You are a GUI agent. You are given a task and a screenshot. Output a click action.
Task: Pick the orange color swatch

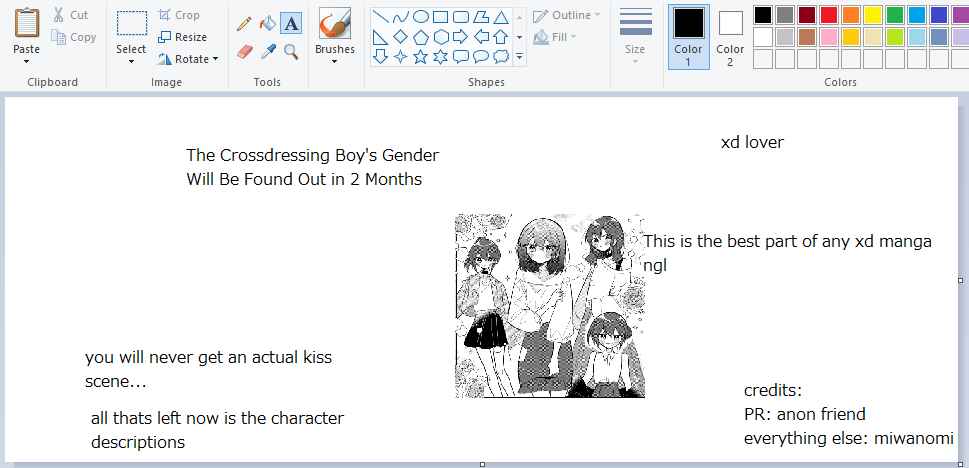point(851,15)
